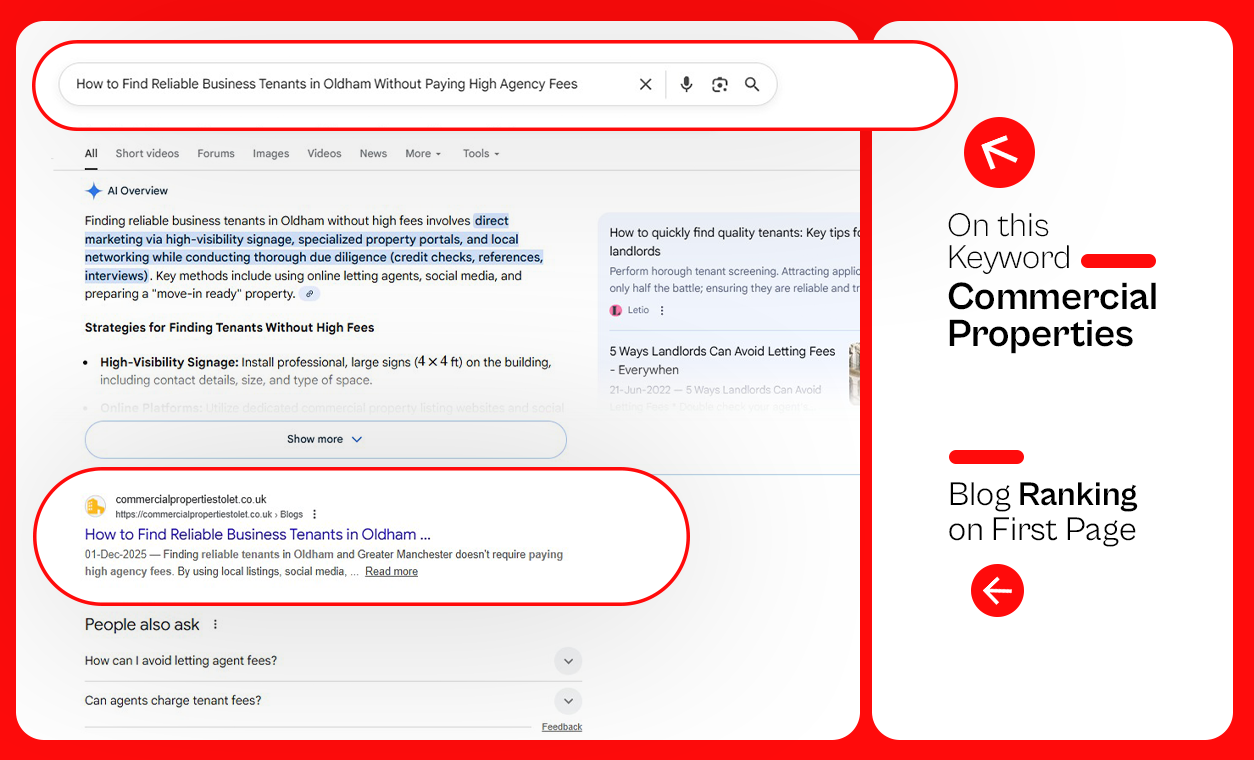Image resolution: width=1254 pixels, height=760 pixels.
Task: Open 'How to Find Reliable Business Tenants' result
Action: pyautogui.click(x=257, y=534)
